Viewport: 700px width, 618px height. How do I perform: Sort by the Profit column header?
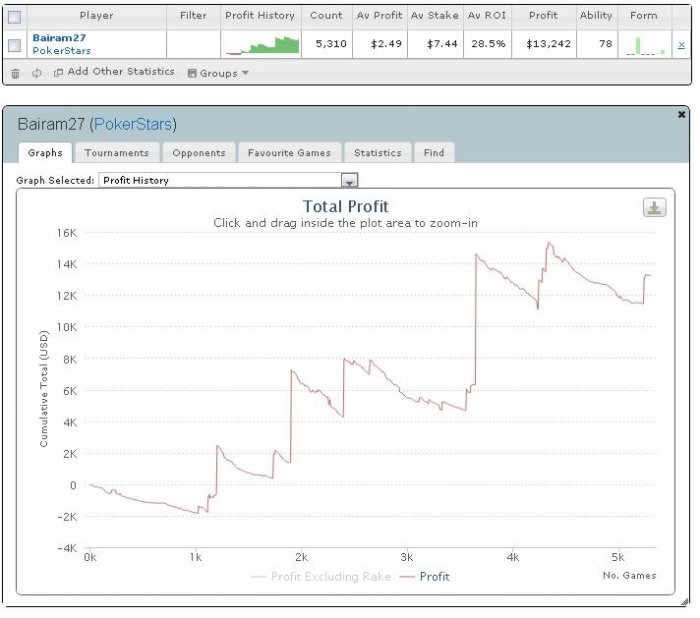(x=543, y=16)
